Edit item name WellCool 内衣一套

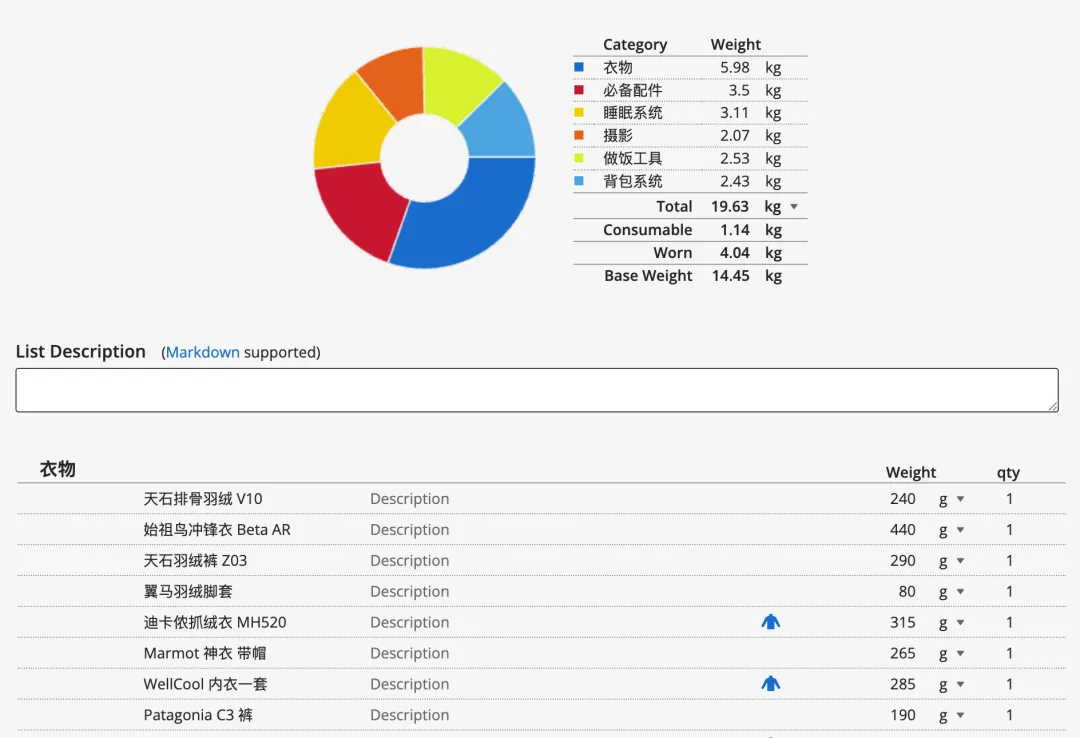[205, 685]
